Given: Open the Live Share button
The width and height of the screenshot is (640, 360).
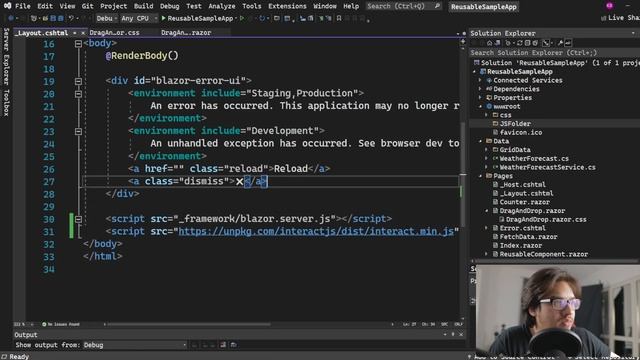Looking at the screenshot, I should pyautogui.click(x=620, y=18).
